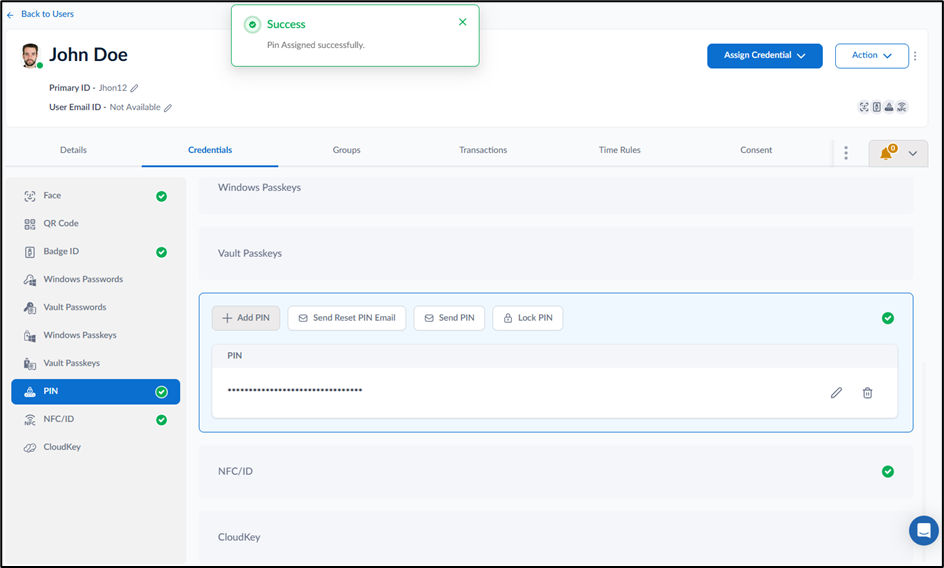Select PIN in the sidebar
944x568 pixels.
pyautogui.click(x=96, y=392)
